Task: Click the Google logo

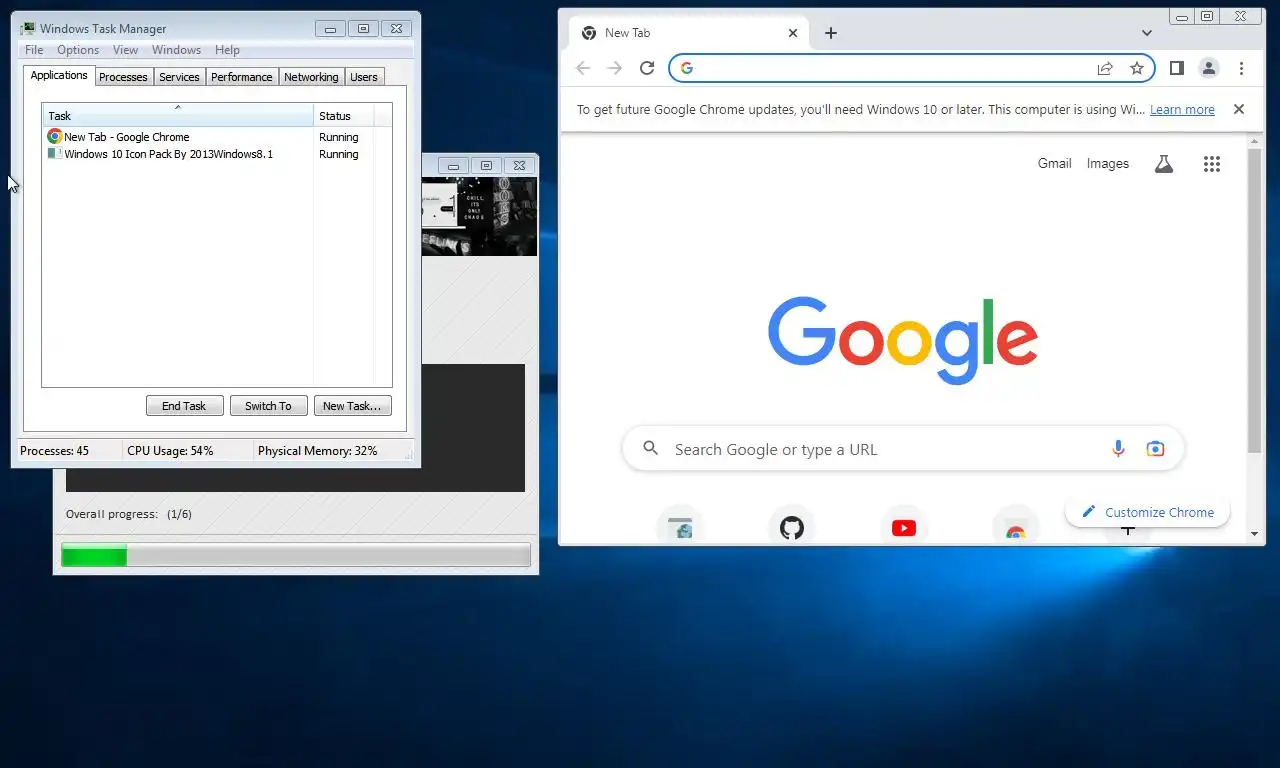Action: pyautogui.click(x=903, y=340)
